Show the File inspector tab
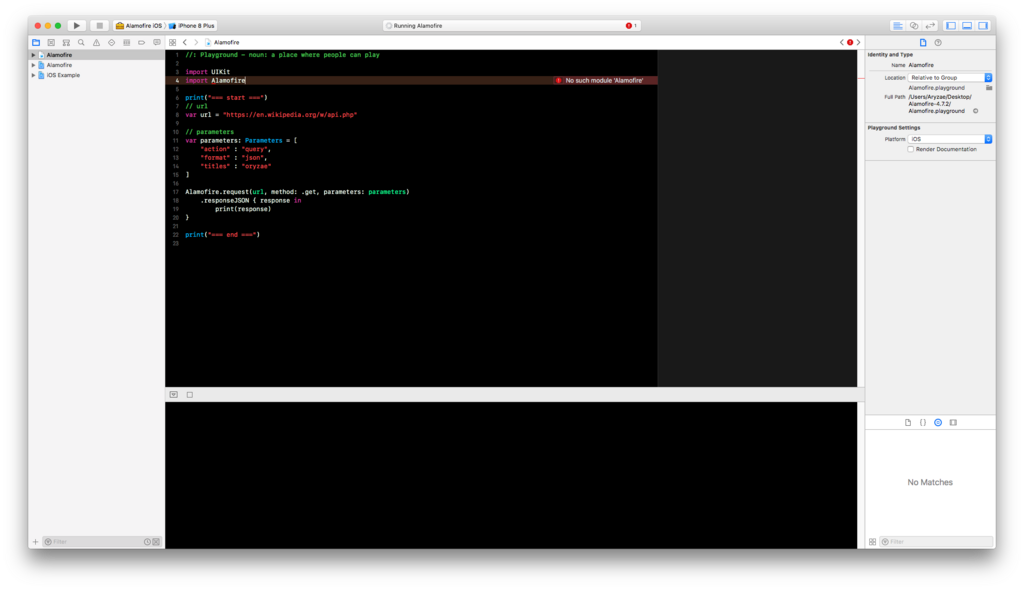The width and height of the screenshot is (1024, 589). pos(923,42)
